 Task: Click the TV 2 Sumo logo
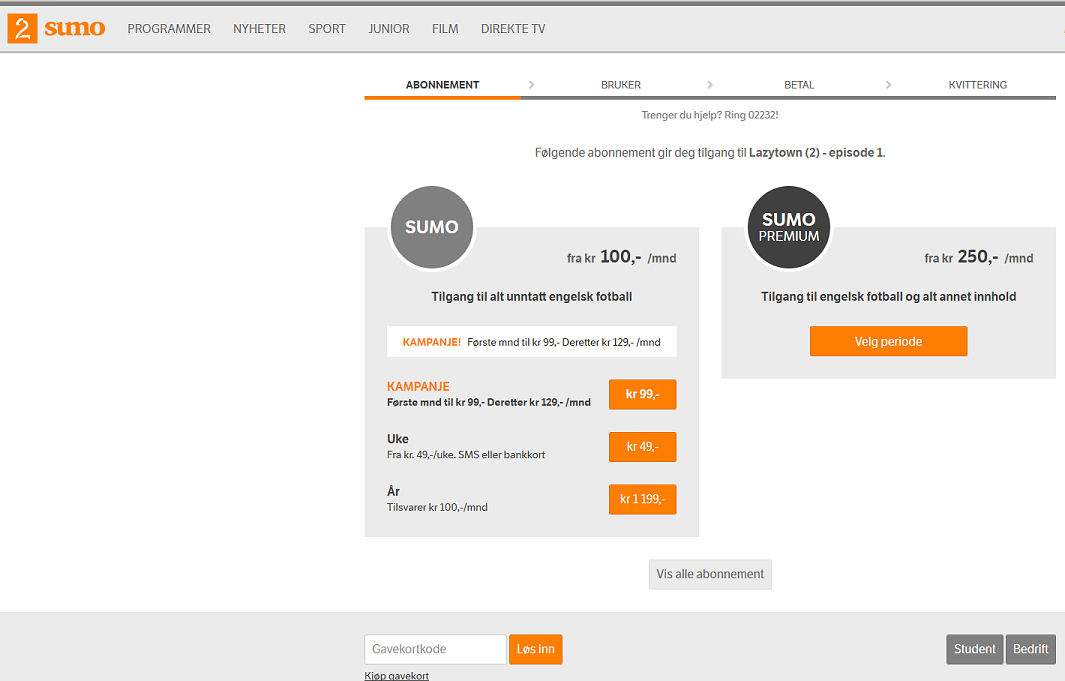click(x=56, y=29)
